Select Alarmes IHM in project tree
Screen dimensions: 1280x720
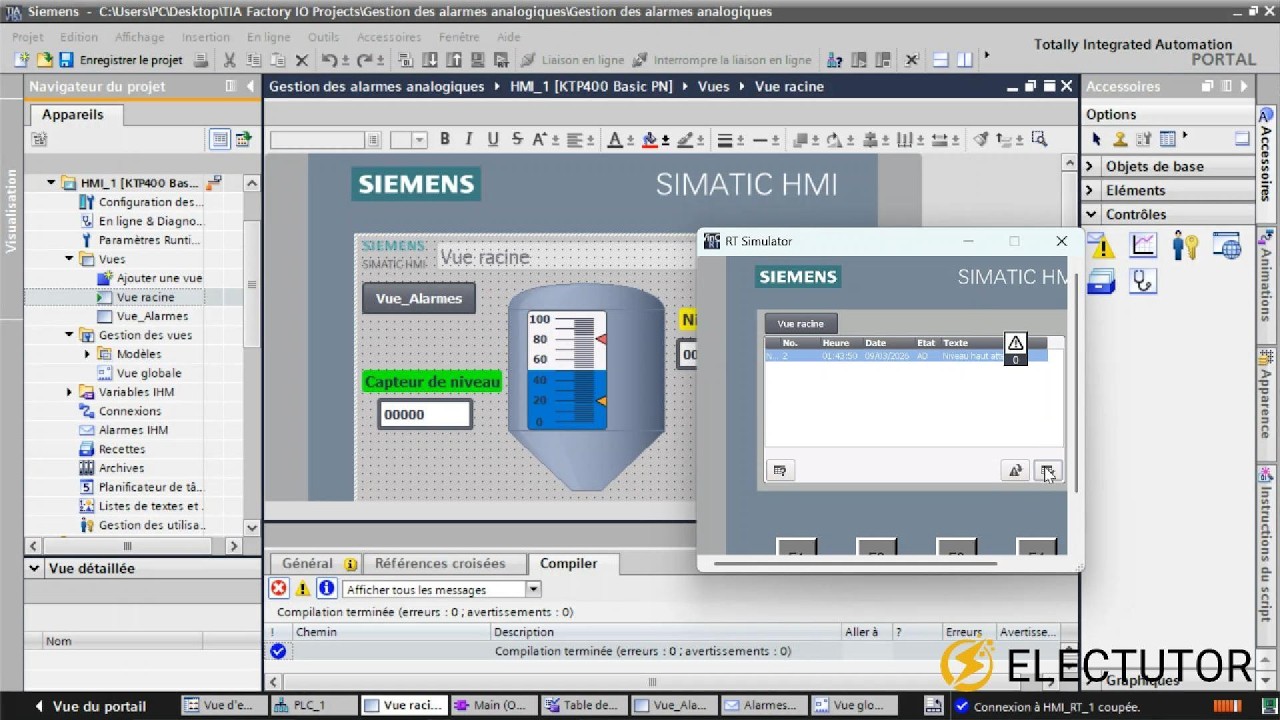click(133, 430)
